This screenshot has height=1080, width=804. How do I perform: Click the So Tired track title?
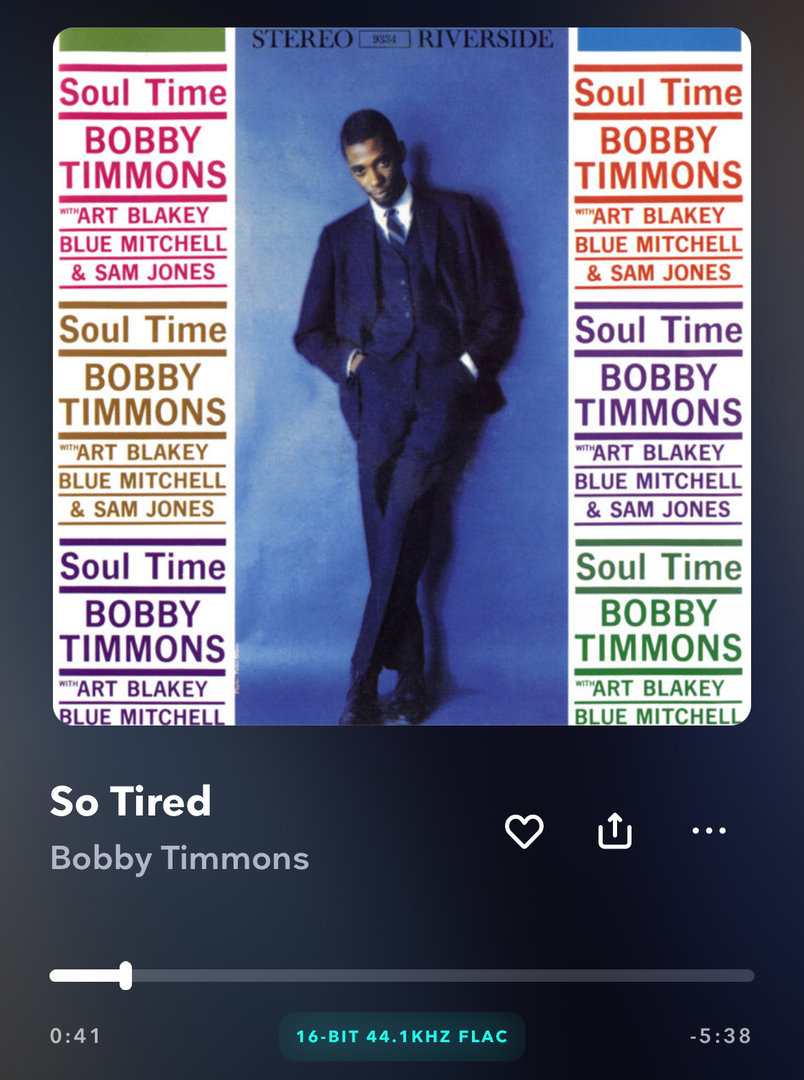(x=131, y=801)
